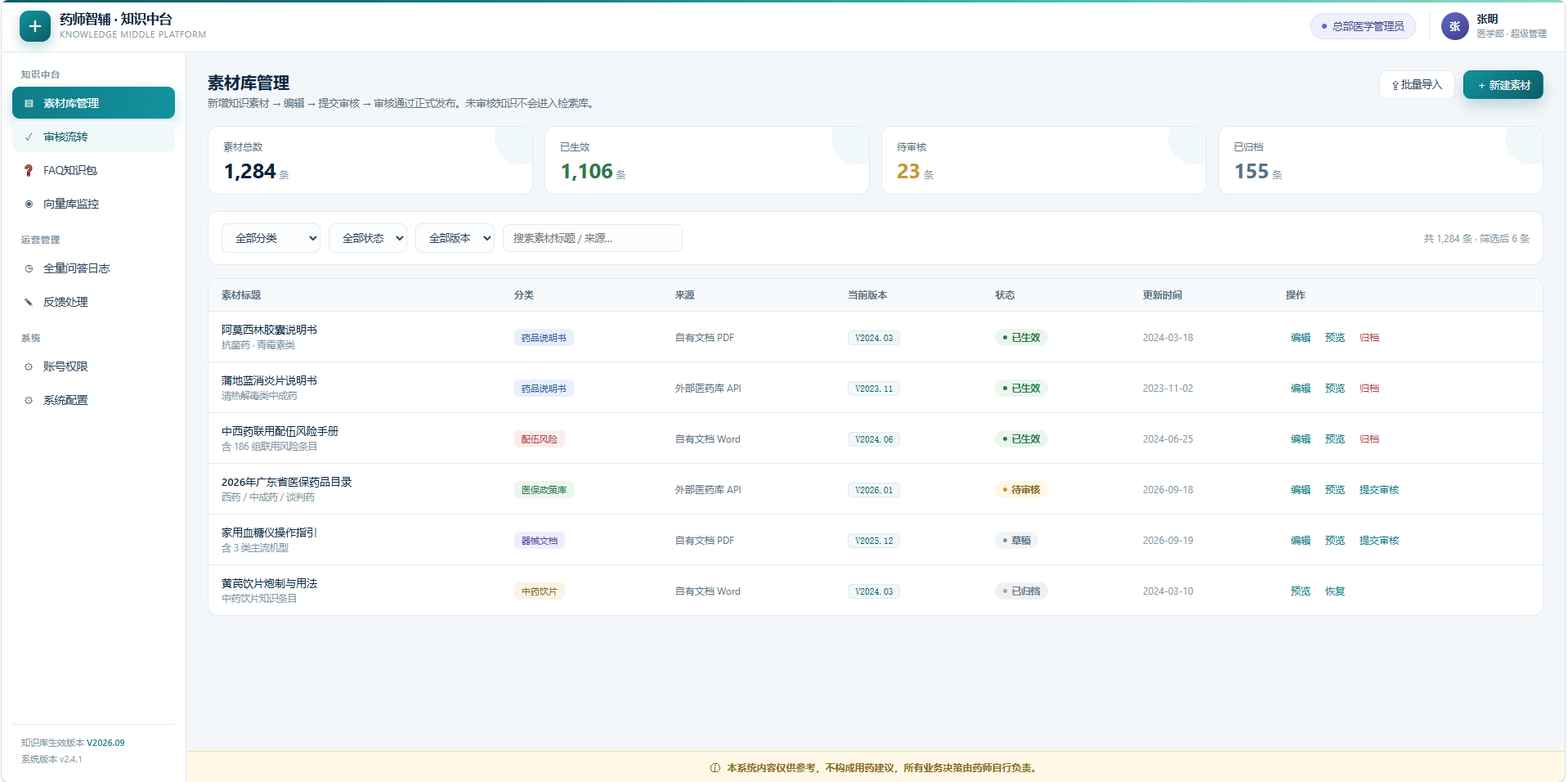
Task: Click the 账号权限 gear icon
Action: click(x=29, y=366)
